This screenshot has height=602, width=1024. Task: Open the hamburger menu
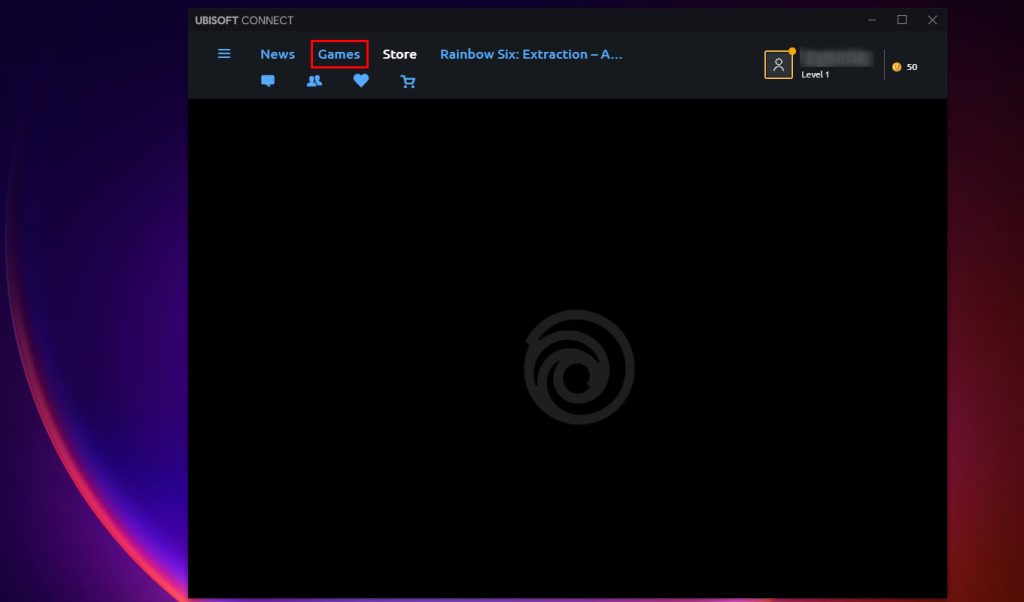tap(224, 54)
